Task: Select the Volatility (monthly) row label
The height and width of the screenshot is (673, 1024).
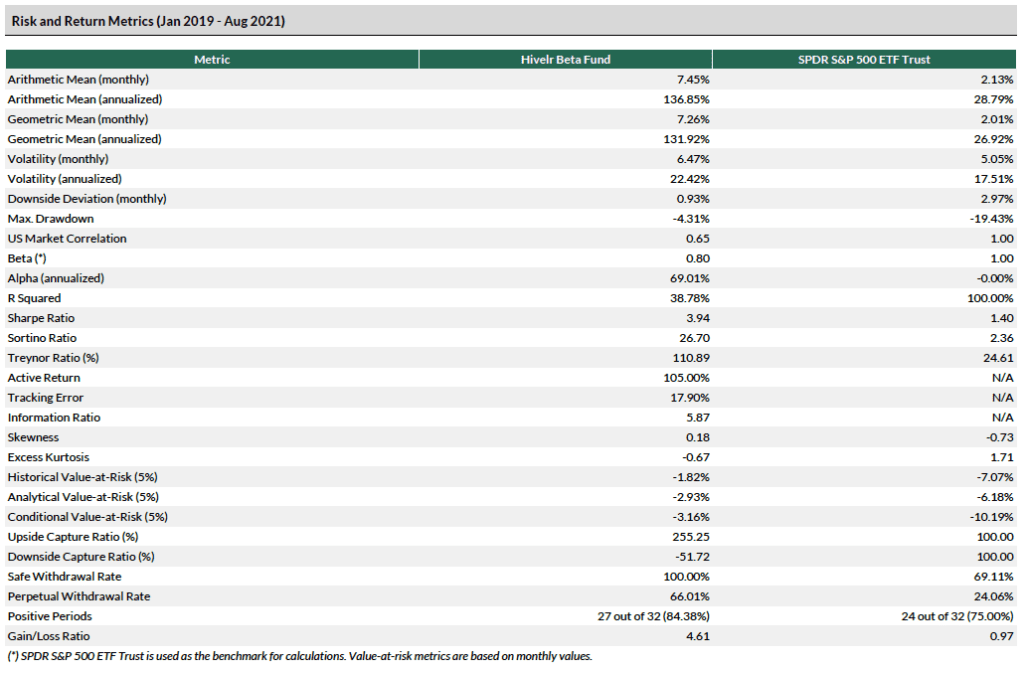Action: [x=58, y=159]
